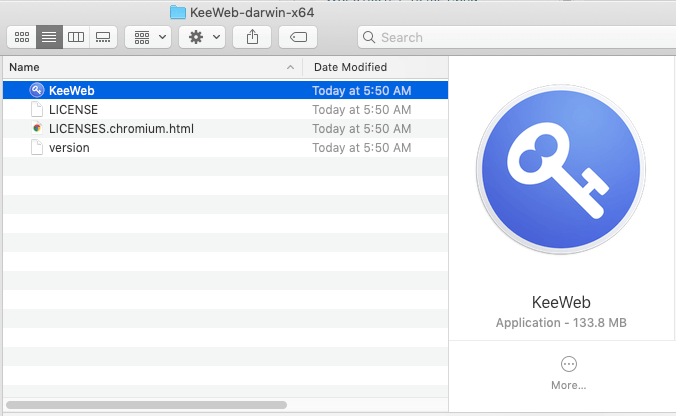Click the Share toolbar button
Image resolution: width=676 pixels, height=416 pixels.
tap(252, 37)
